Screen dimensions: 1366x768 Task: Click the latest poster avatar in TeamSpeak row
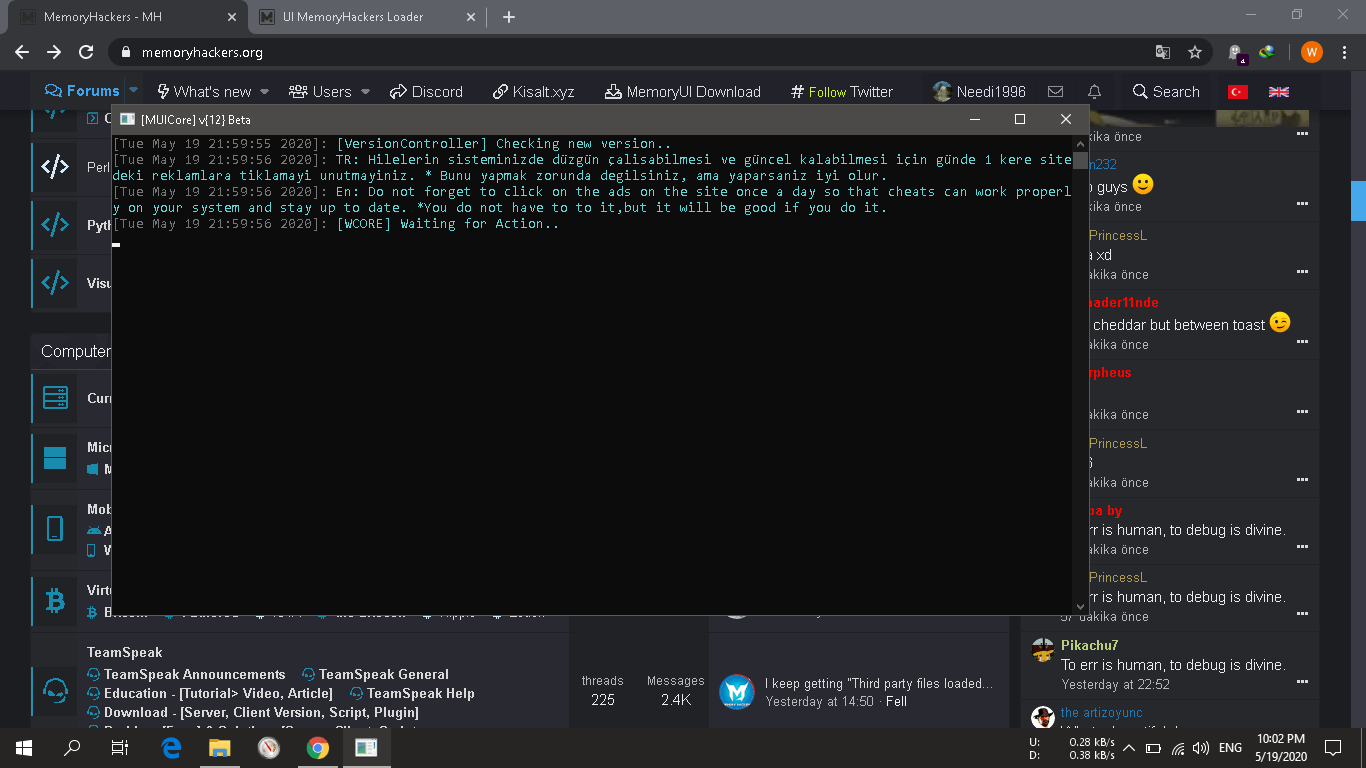coord(737,692)
